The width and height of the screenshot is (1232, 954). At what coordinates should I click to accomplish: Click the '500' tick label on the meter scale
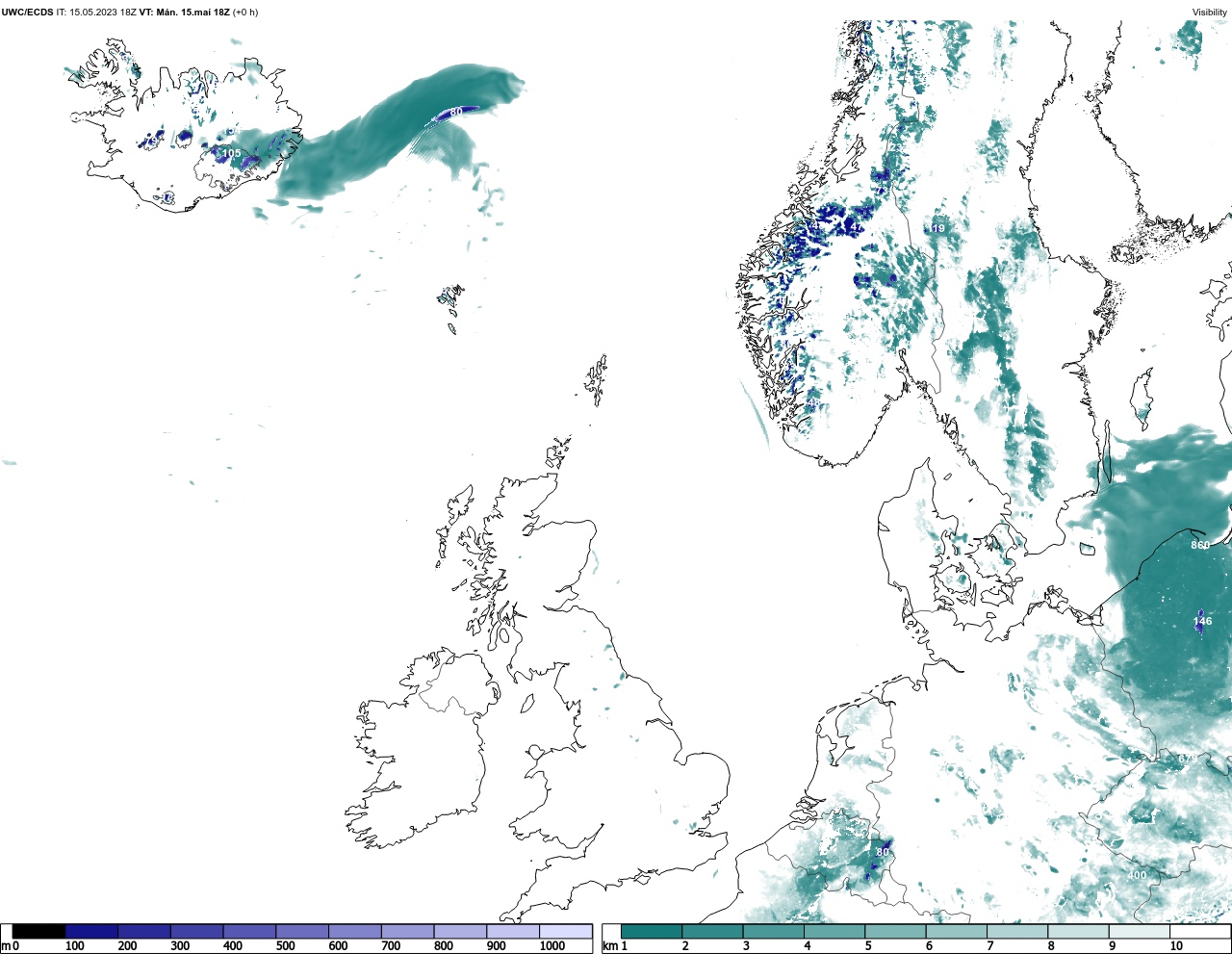pos(286,946)
